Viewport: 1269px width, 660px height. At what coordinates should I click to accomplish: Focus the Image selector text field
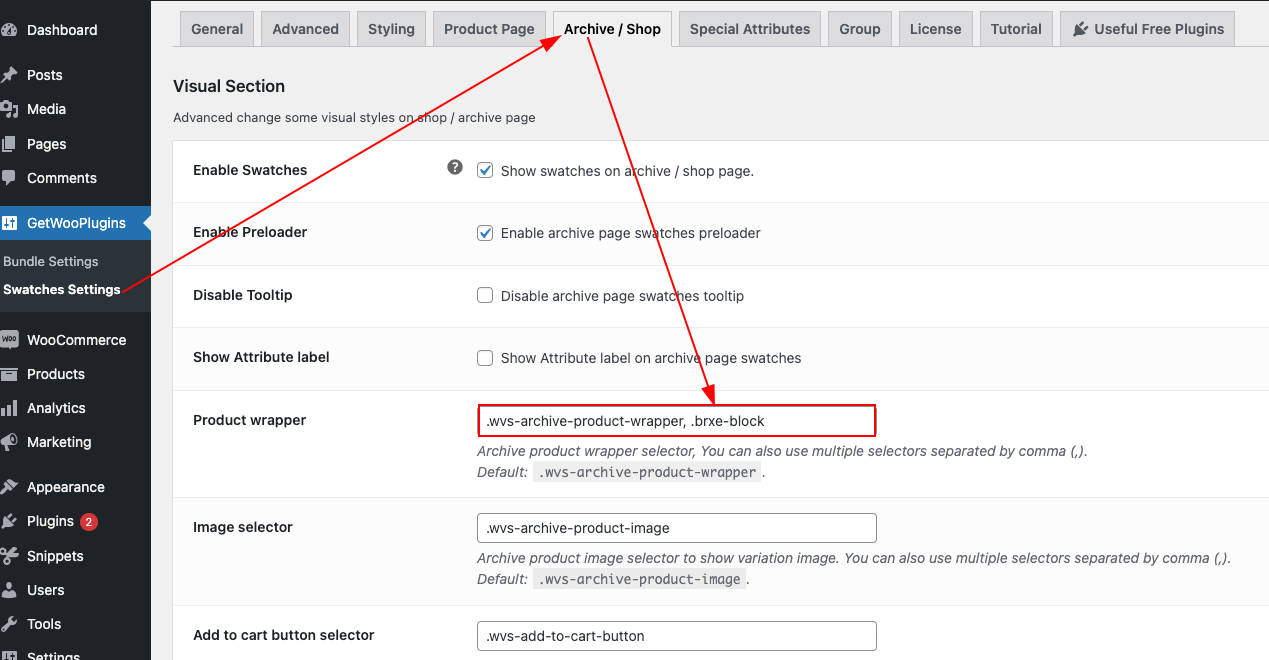pyautogui.click(x=677, y=528)
